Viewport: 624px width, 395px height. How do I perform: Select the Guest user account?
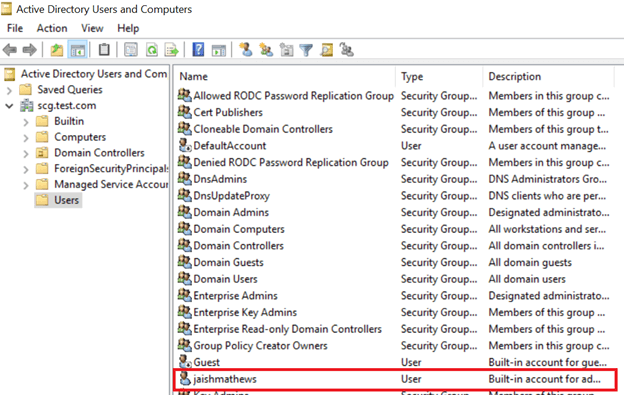[206, 363]
